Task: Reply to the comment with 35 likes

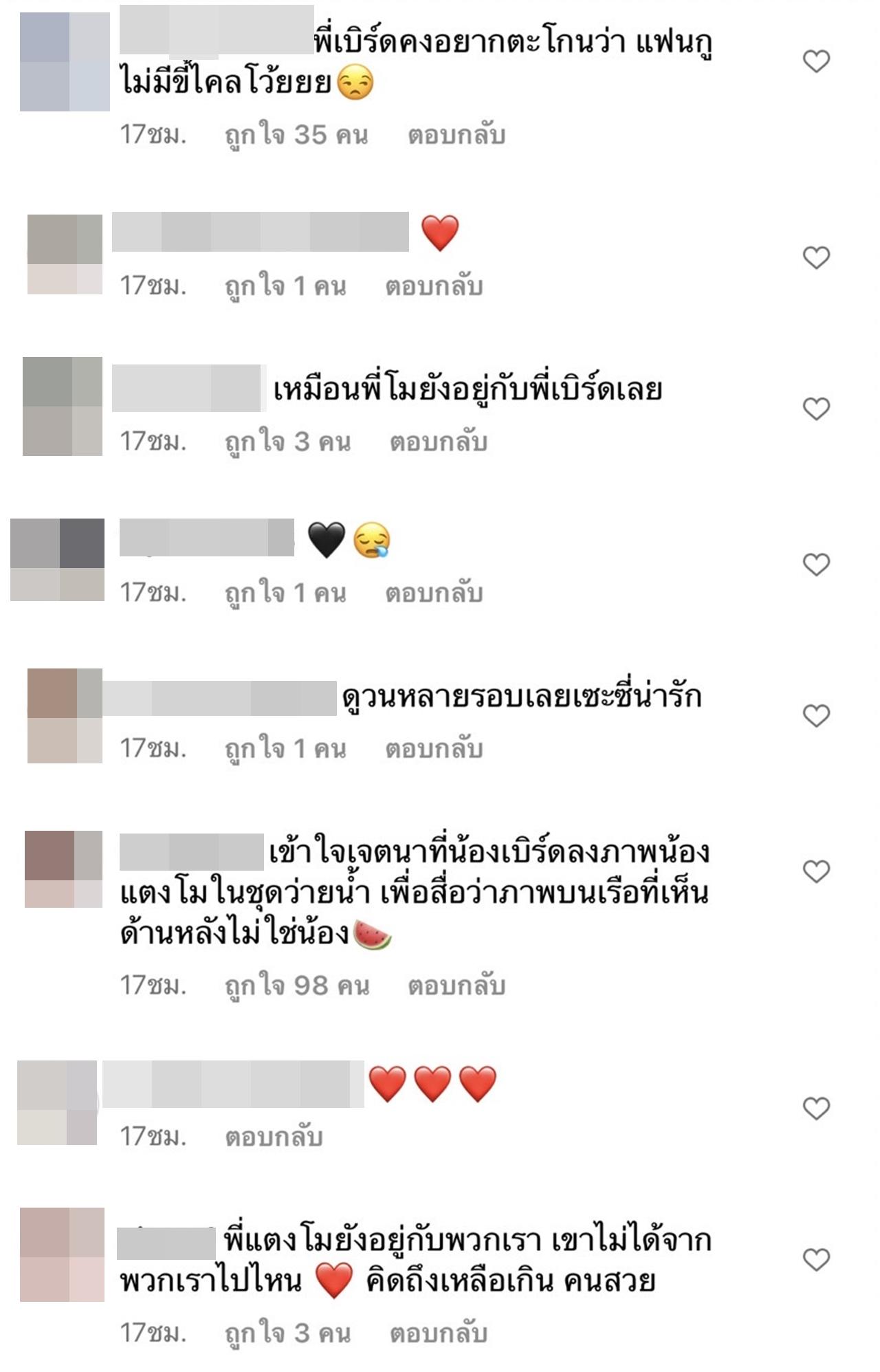Action: [456, 135]
